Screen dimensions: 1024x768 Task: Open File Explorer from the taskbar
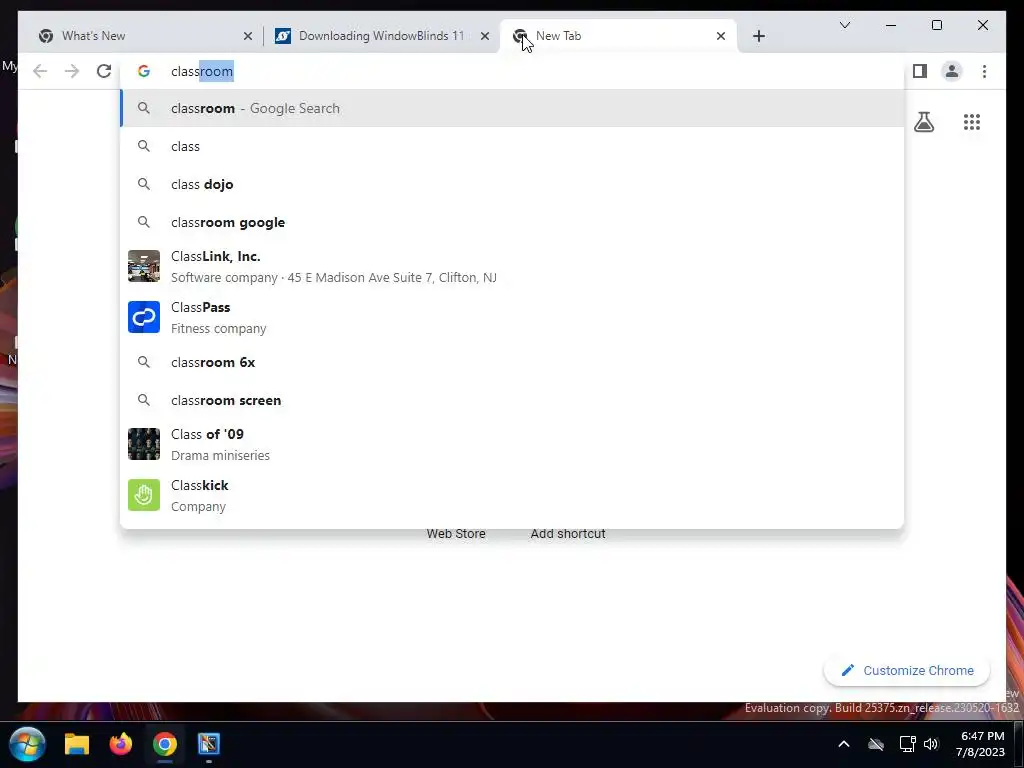(x=76, y=744)
